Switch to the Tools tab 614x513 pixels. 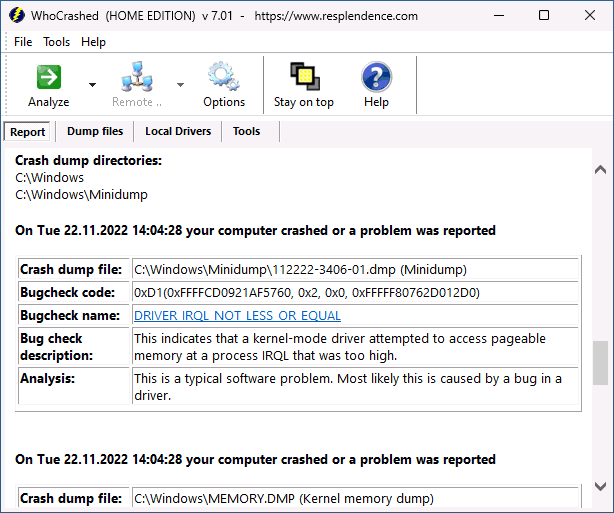coord(246,131)
